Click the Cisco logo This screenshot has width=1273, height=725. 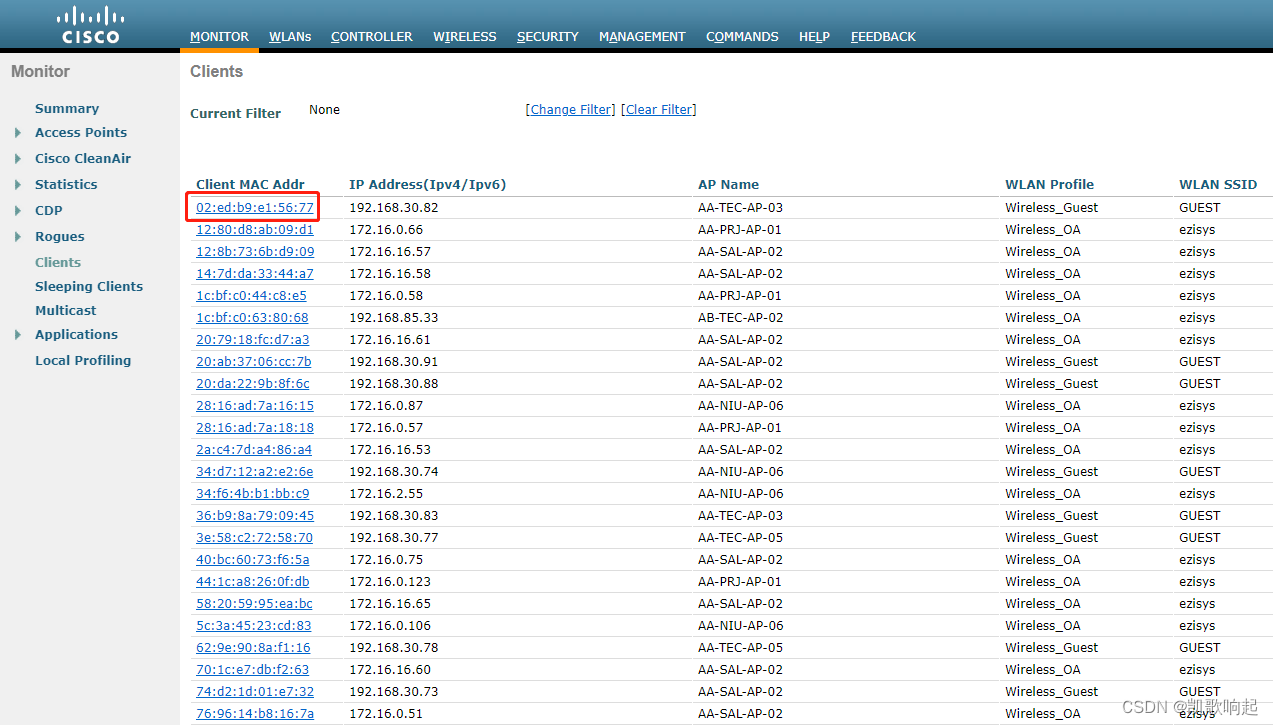(90, 25)
